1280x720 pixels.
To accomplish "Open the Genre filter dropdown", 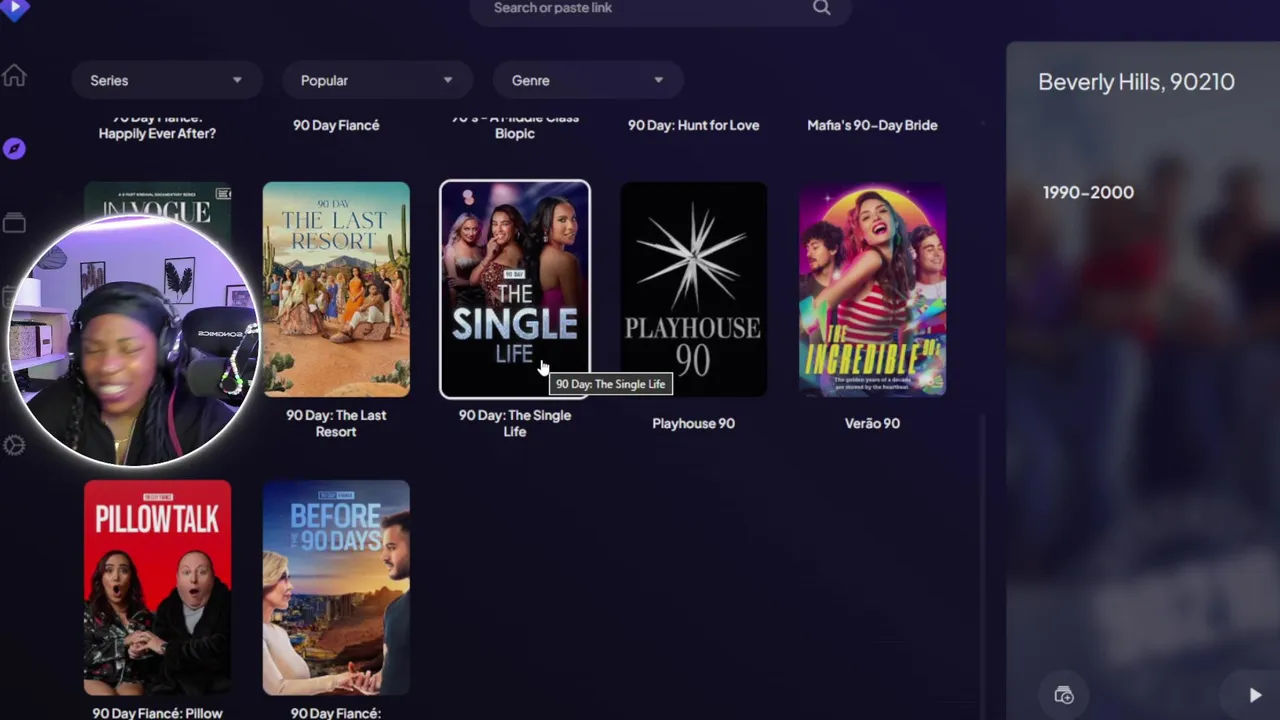I will (x=587, y=80).
